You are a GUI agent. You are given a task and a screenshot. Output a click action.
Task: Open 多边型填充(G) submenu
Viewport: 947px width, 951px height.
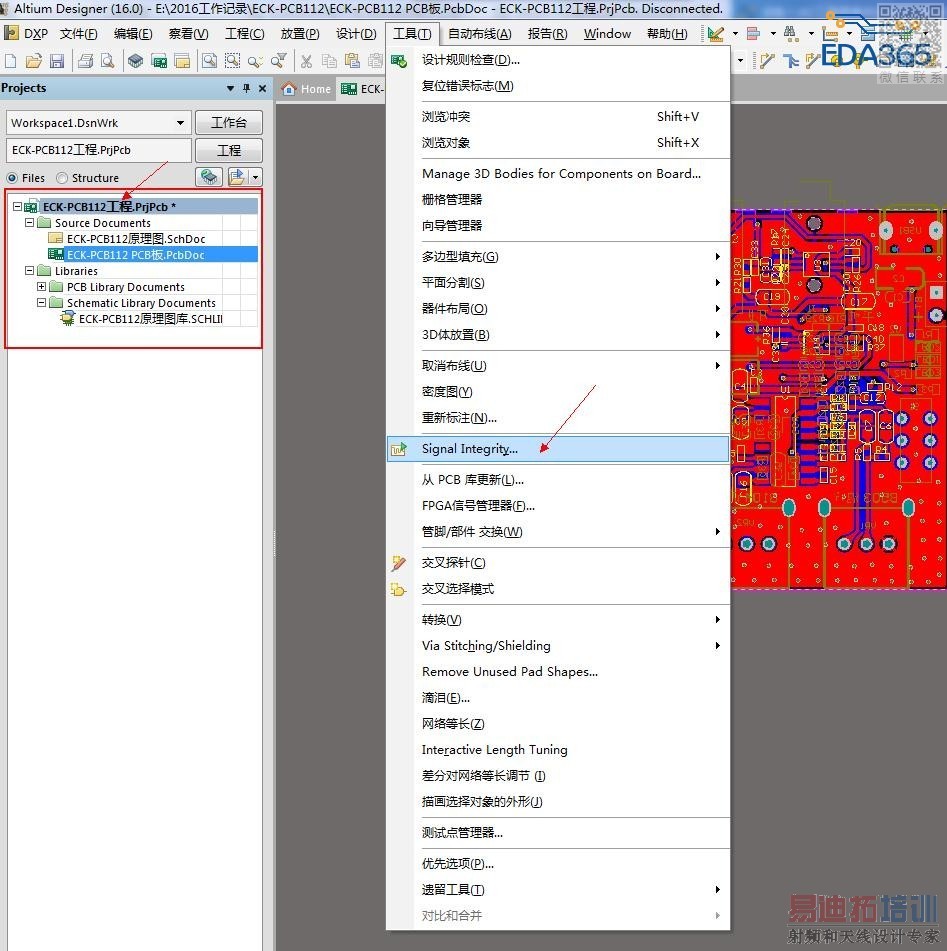[x=558, y=257]
